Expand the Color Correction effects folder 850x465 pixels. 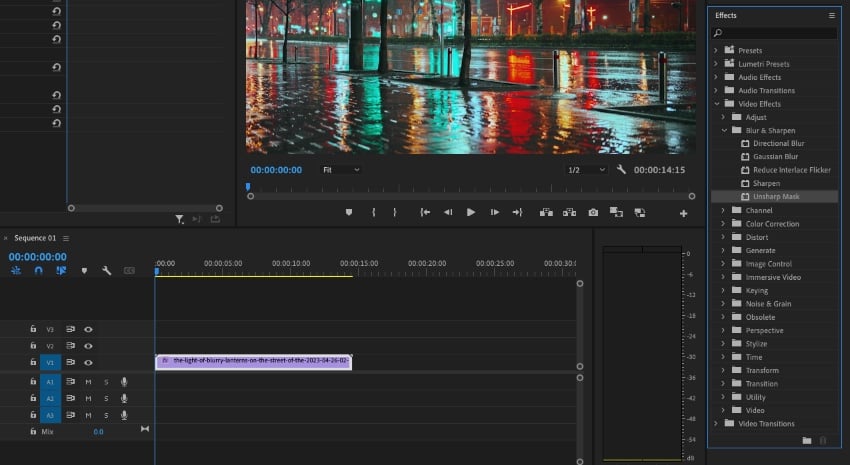coord(723,224)
